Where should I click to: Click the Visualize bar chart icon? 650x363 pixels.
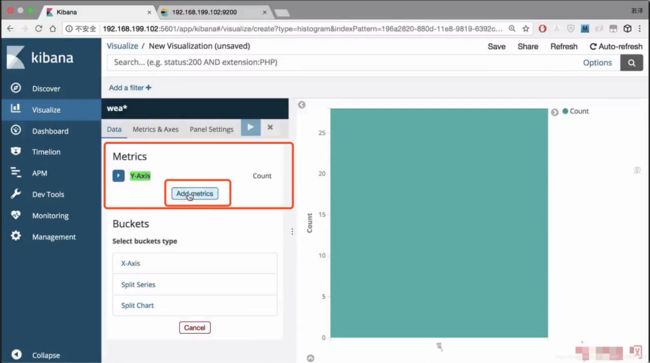click(16, 109)
